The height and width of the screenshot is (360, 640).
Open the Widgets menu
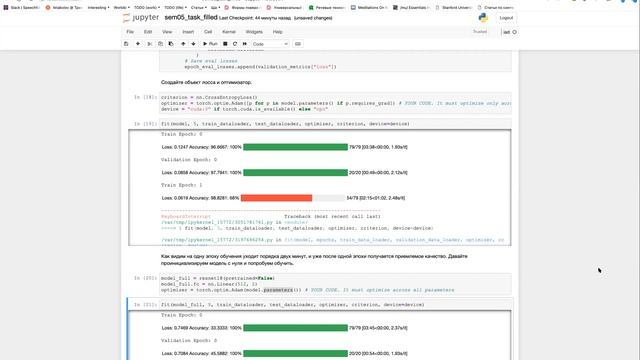[254, 32]
